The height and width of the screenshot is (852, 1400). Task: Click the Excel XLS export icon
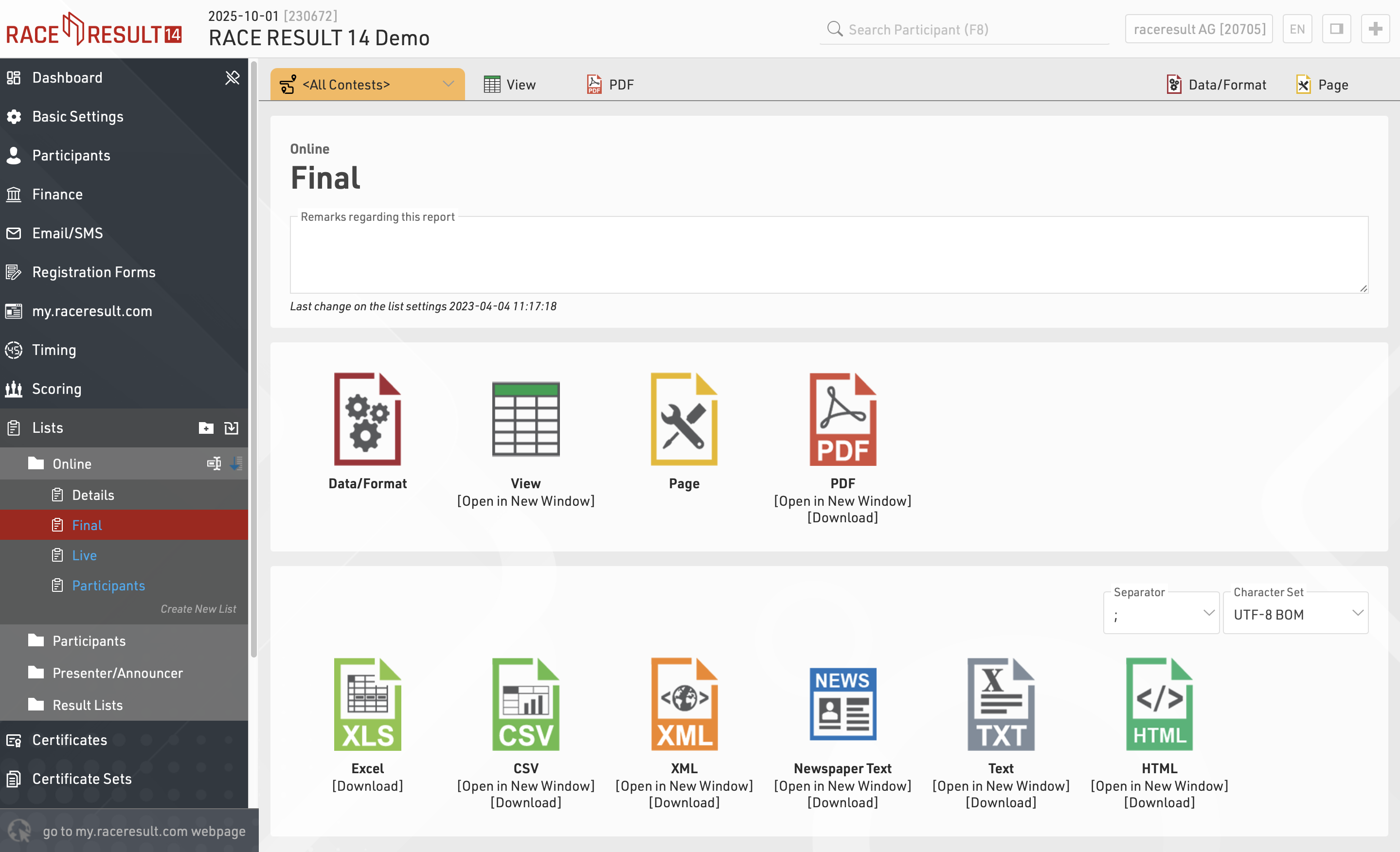pyautogui.click(x=367, y=704)
